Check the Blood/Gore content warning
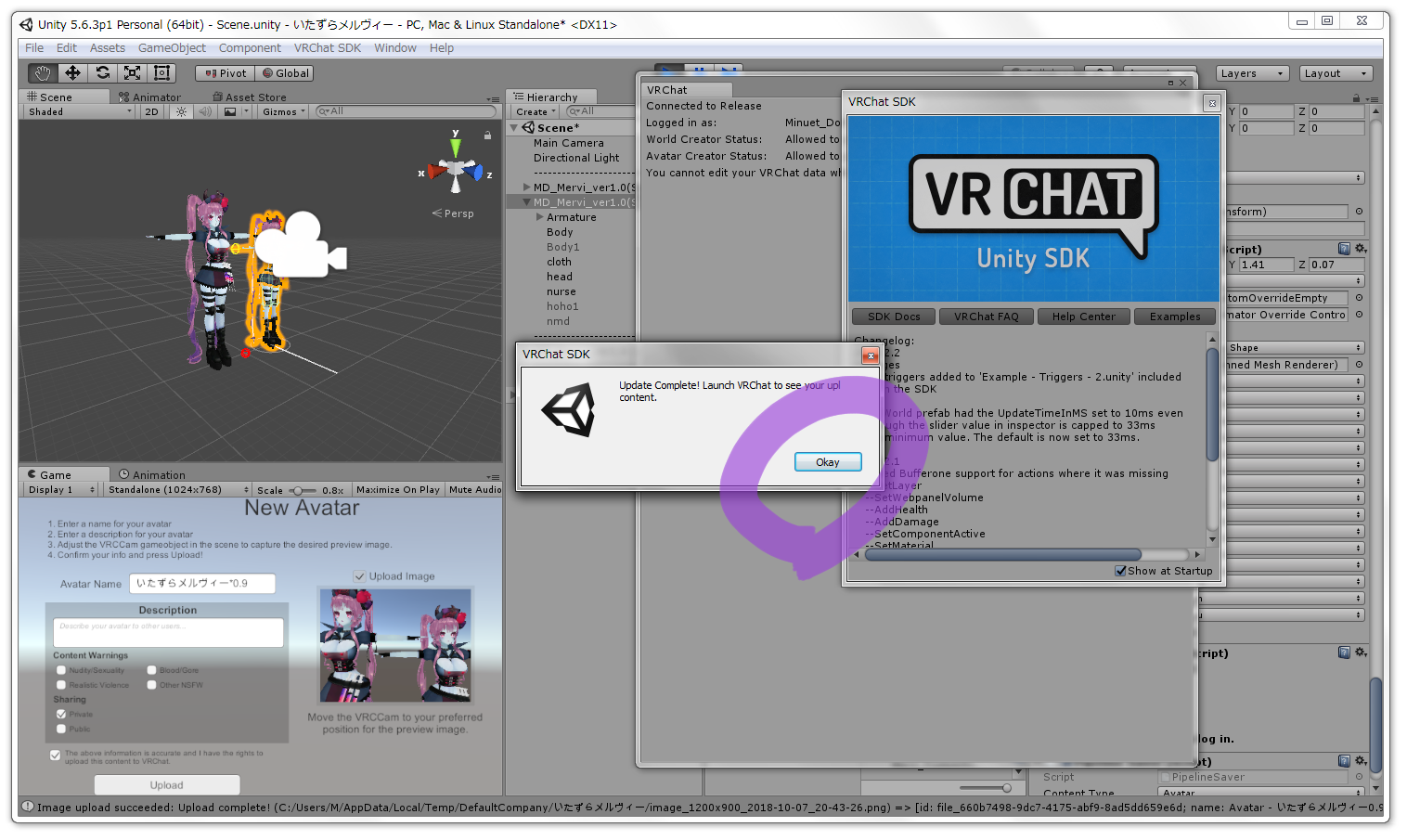The height and width of the screenshot is (840, 1407). (x=152, y=670)
